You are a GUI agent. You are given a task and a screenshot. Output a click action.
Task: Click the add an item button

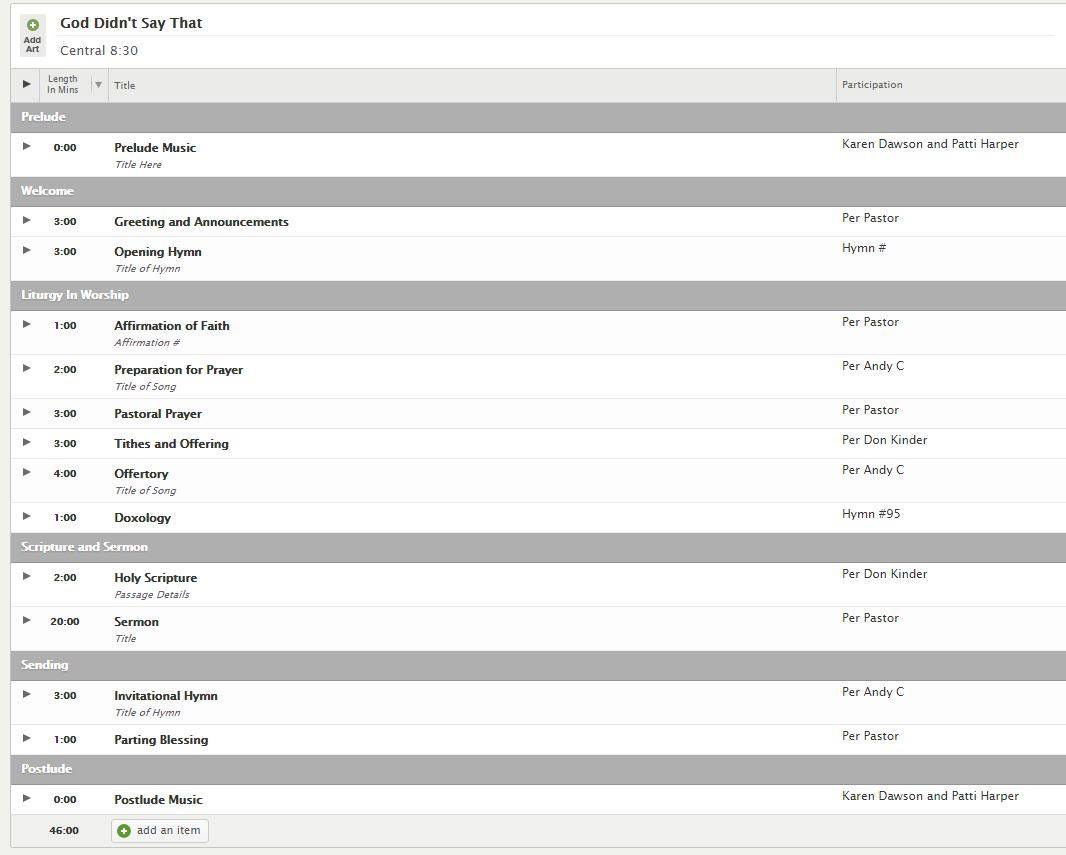[x=160, y=831]
